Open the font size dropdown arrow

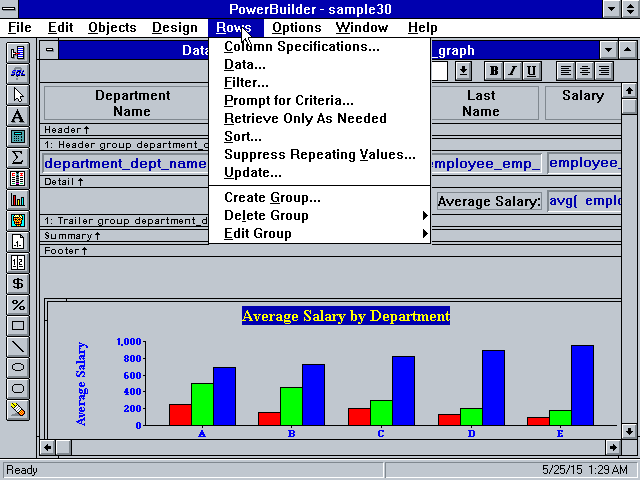tap(463, 71)
